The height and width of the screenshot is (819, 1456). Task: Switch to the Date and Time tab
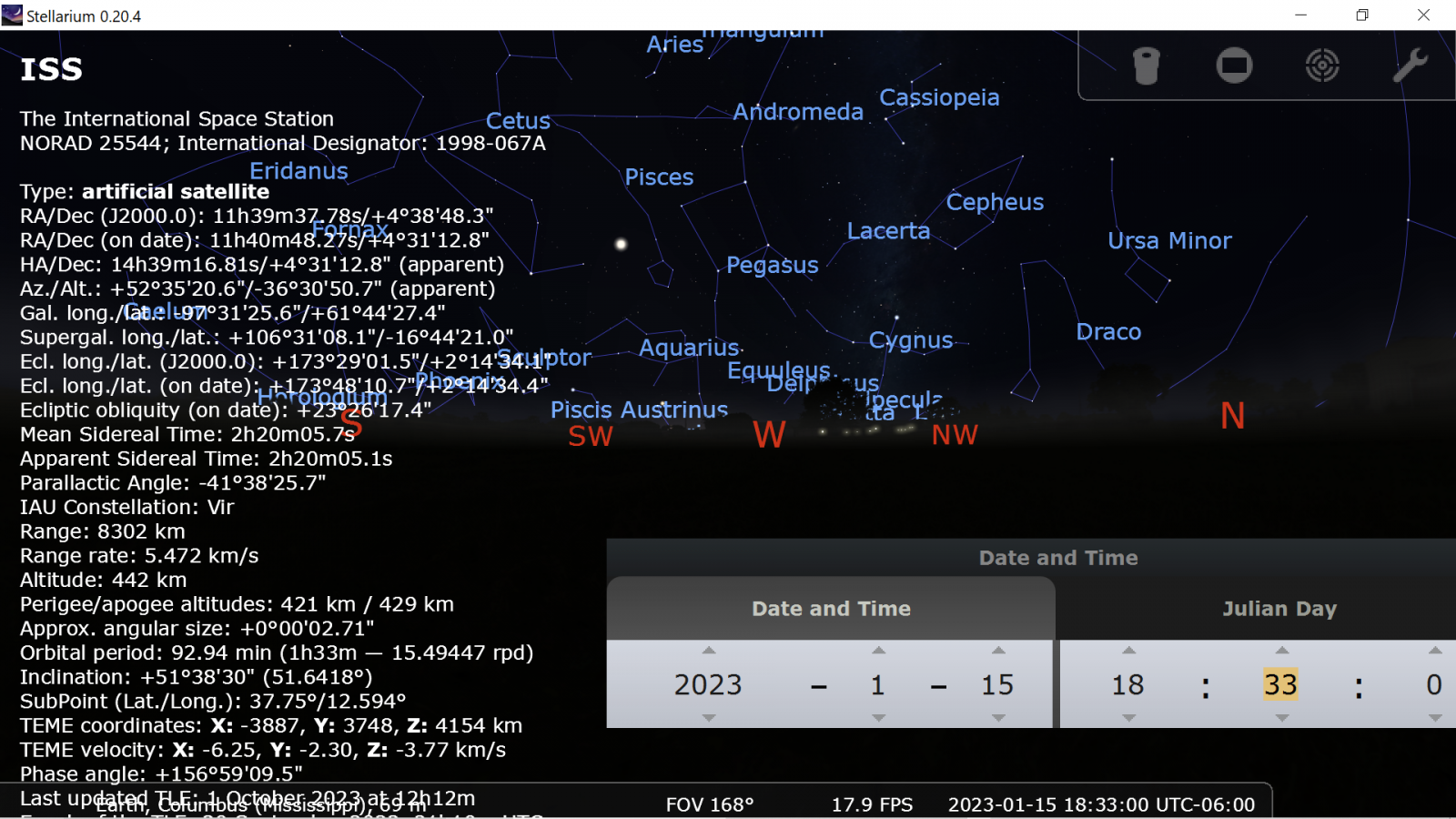(831, 609)
